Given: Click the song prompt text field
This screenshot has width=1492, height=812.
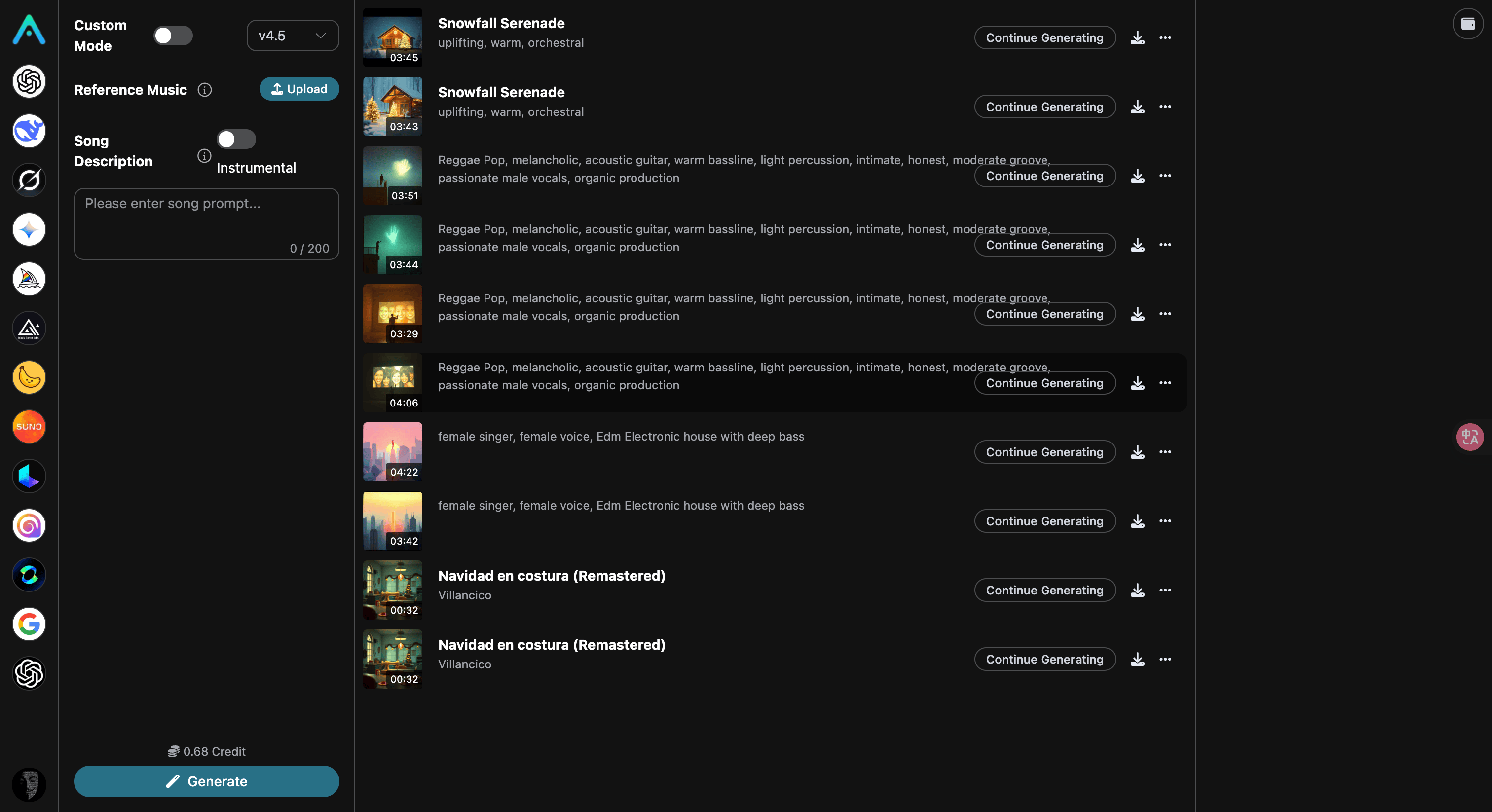Looking at the screenshot, I should tap(206, 223).
